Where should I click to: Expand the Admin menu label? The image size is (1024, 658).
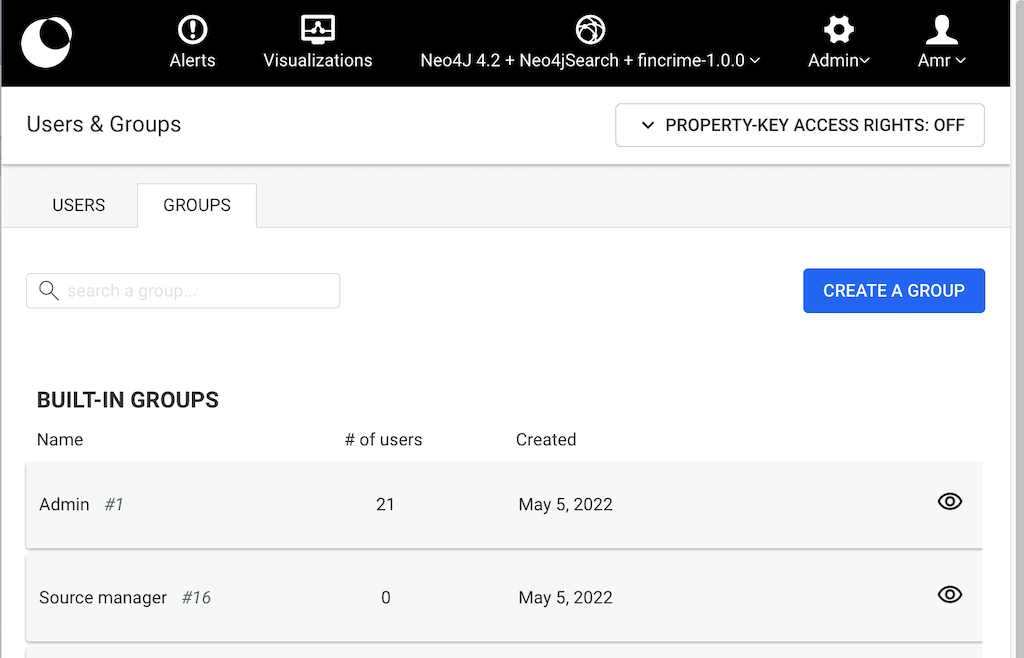tap(839, 61)
